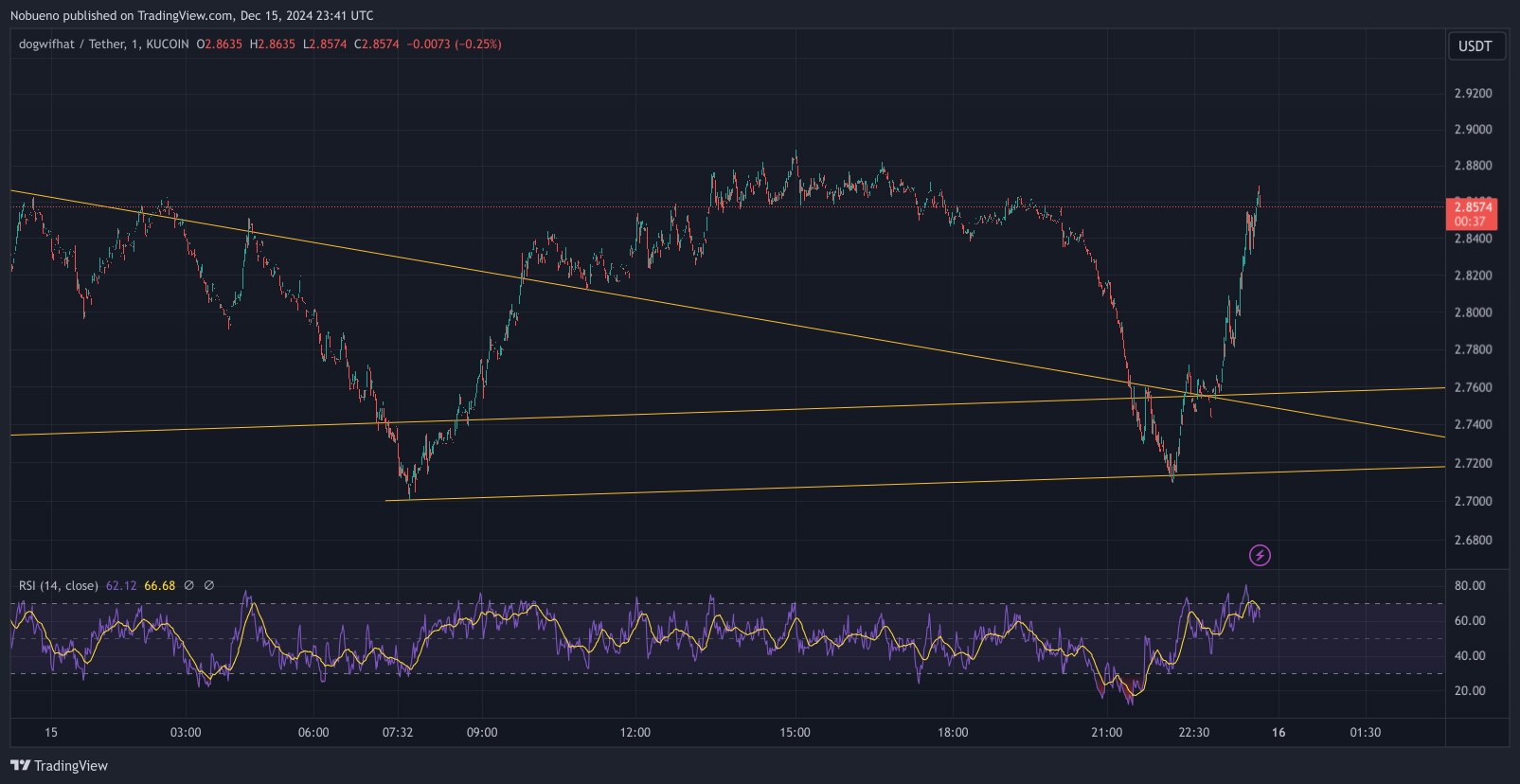The image size is (1520, 784).
Task: Click price axis label 2.8400
Action: (1473, 238)
